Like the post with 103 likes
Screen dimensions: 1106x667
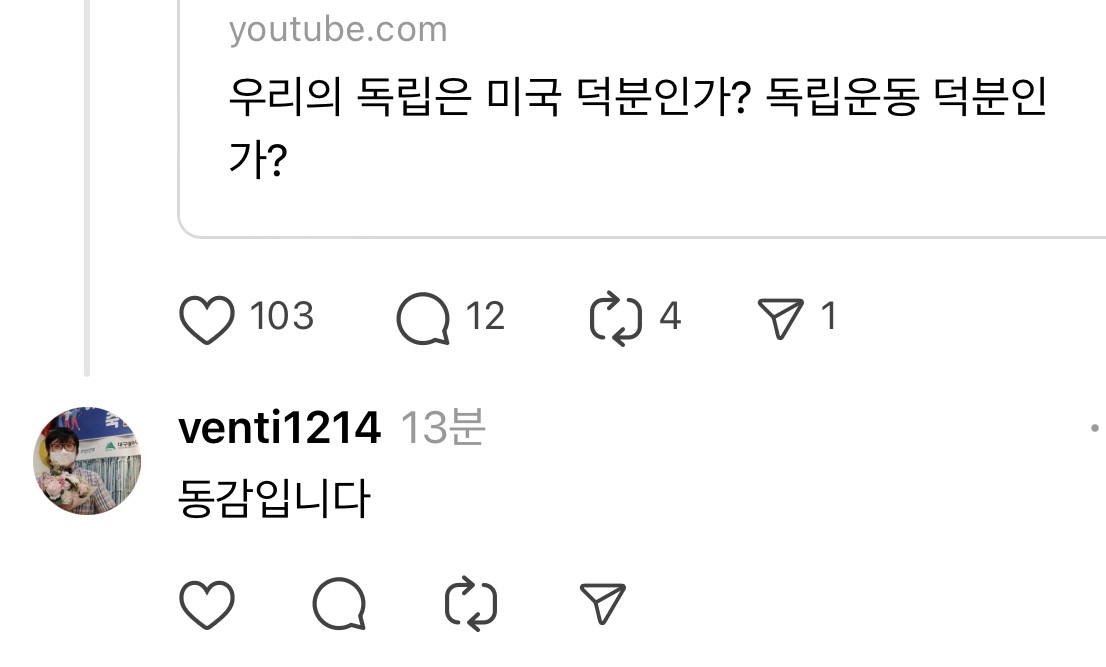pos(207,319)
